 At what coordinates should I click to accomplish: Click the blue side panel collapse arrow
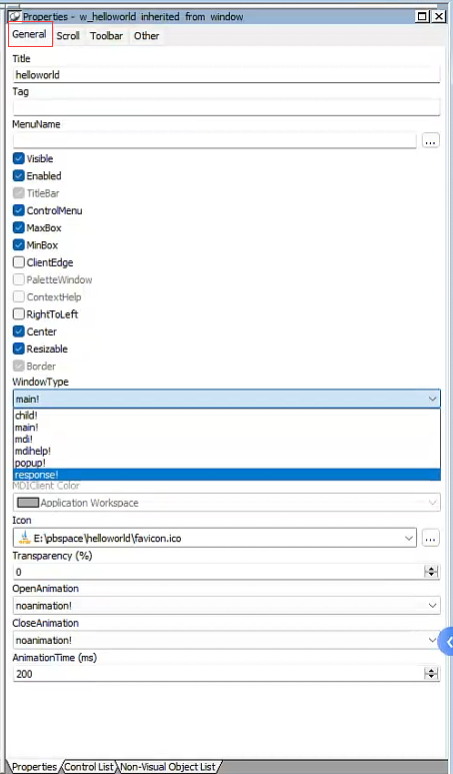coord(447,642)
